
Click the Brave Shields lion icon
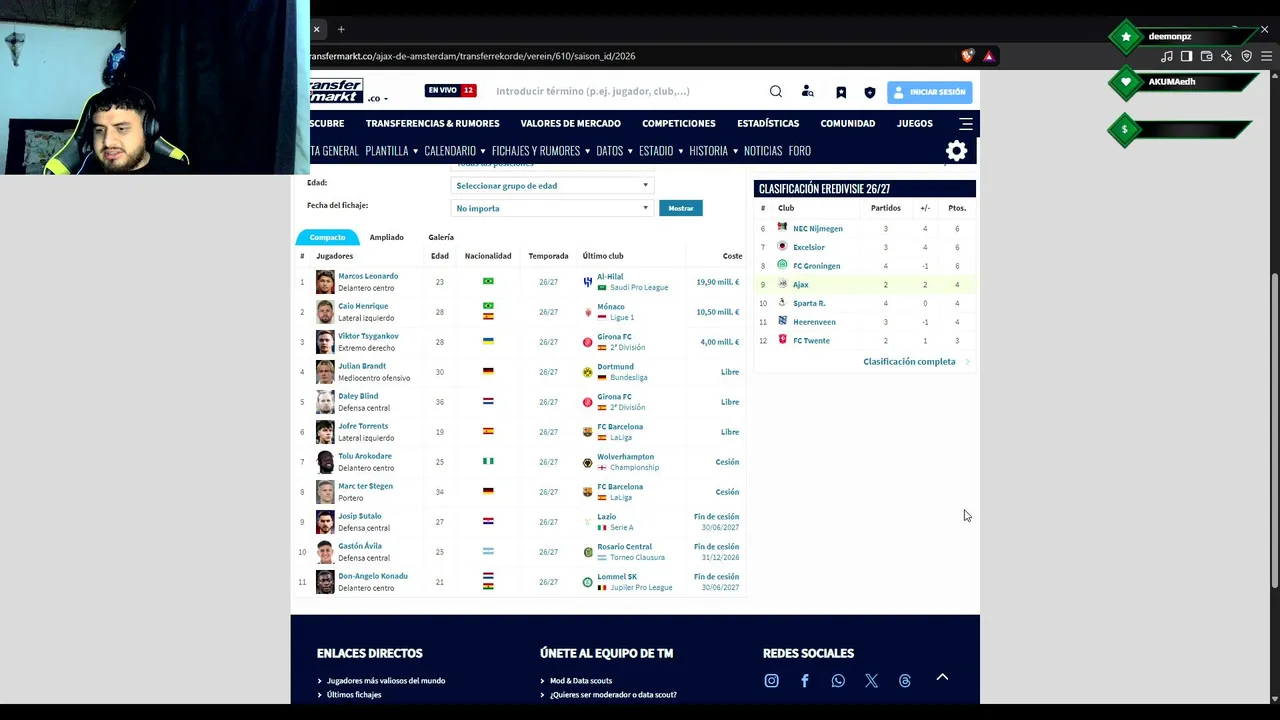point(967,56)
